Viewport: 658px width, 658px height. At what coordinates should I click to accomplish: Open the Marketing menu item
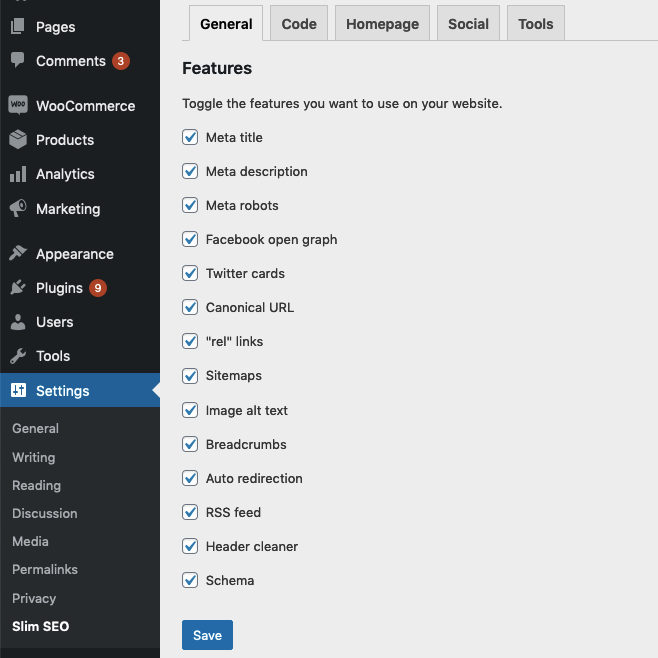(68, 209)
